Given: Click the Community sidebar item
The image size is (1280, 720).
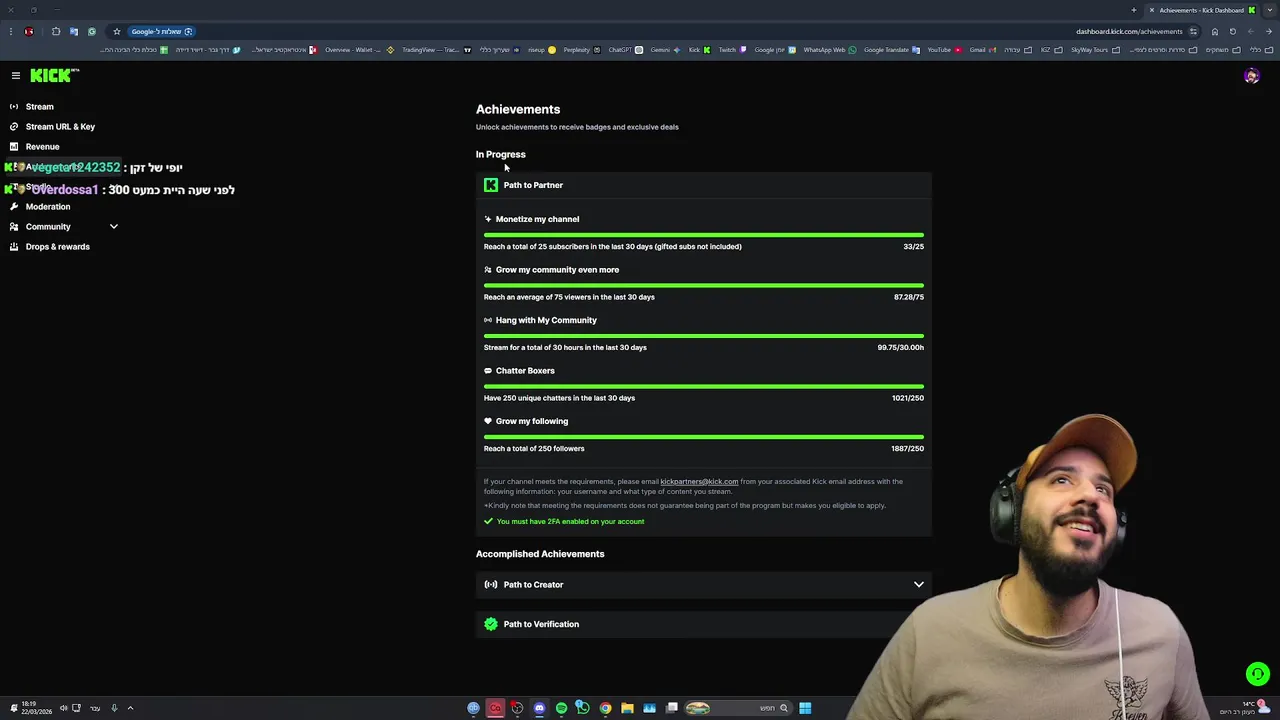Looking at the screenshot, I should (x=48, y=226).
